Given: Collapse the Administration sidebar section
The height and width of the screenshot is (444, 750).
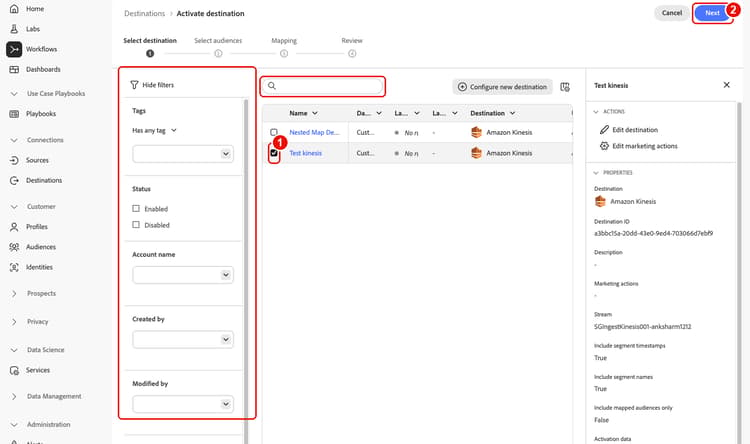Looking at the screenshot, I should click(14, 424).
